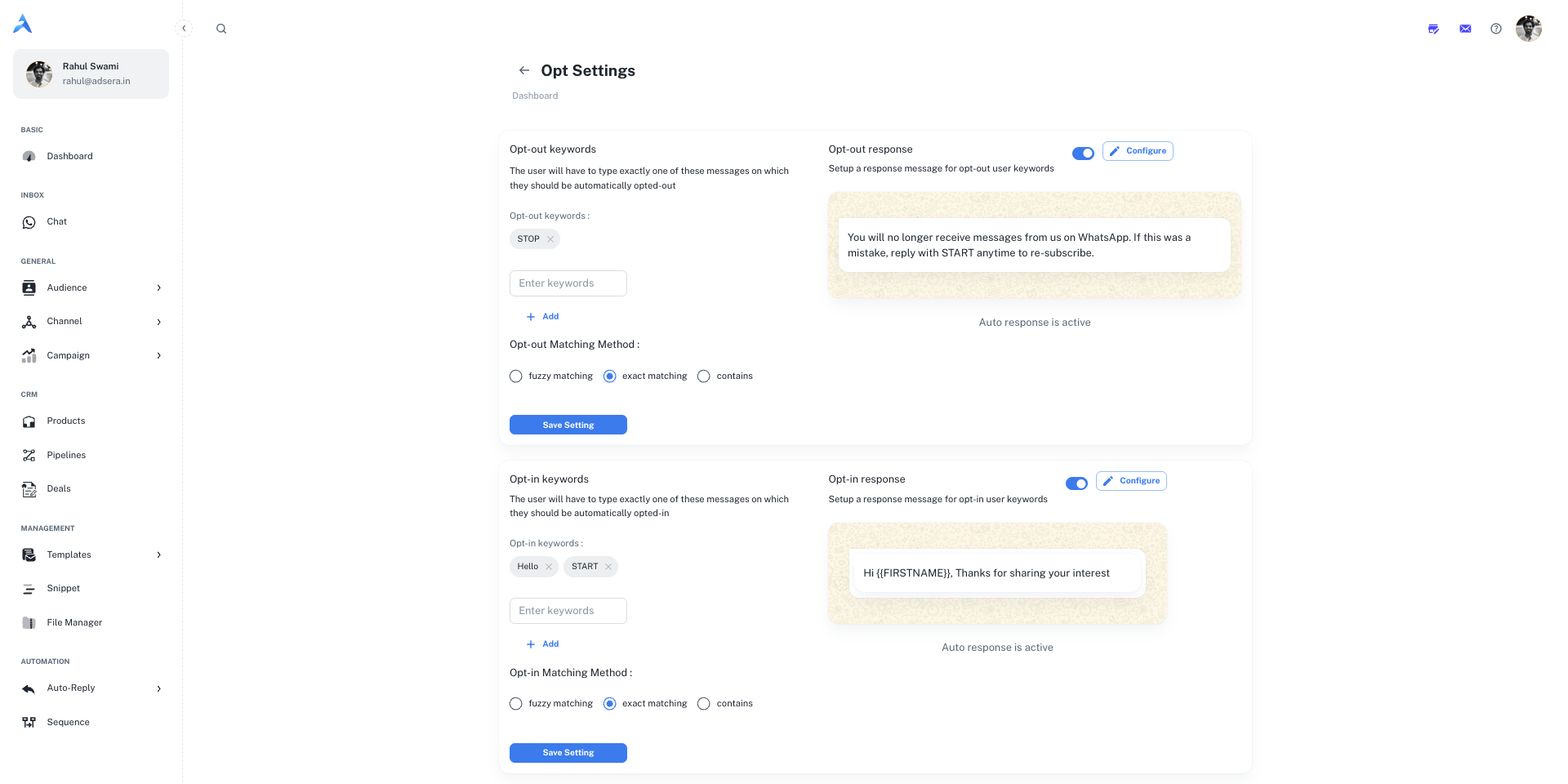1568x784 pixels.
Task: Save Setting for Opt-in keywords
Action: [x=568, y=753]
